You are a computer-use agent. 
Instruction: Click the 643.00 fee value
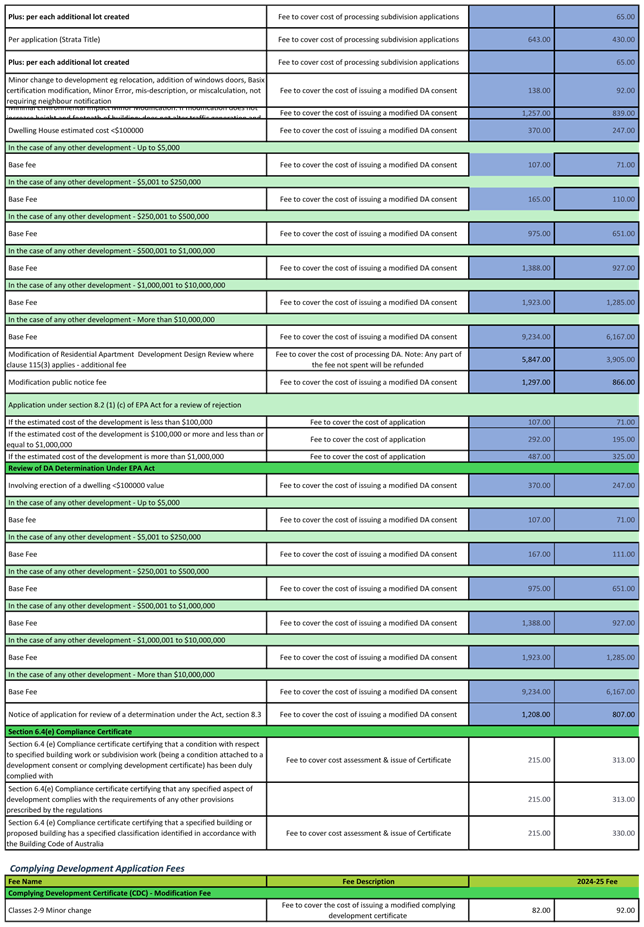(x=539, y=40)
